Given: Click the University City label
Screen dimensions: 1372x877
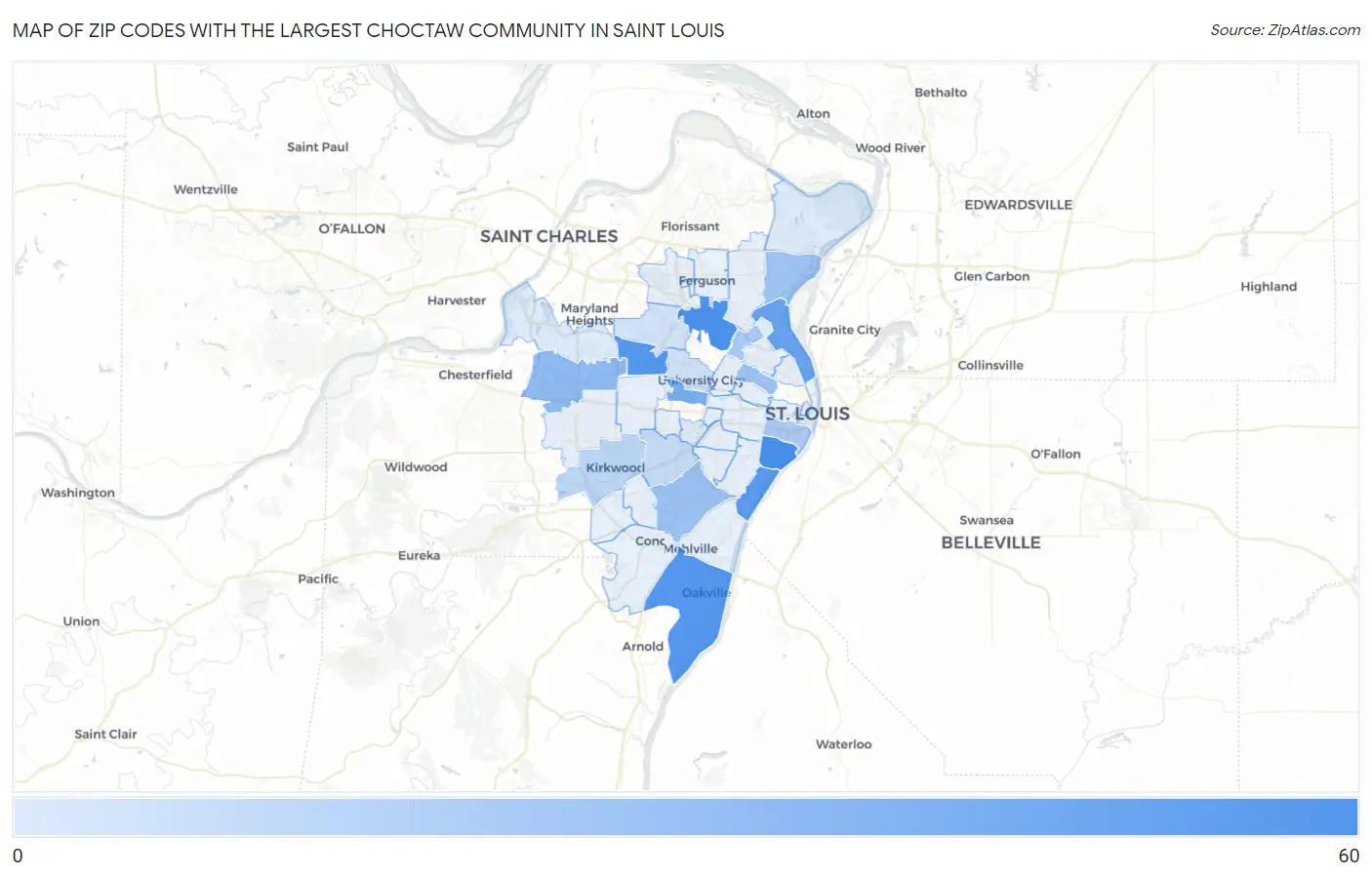Looking at the screenshot, I should [701, 381].
